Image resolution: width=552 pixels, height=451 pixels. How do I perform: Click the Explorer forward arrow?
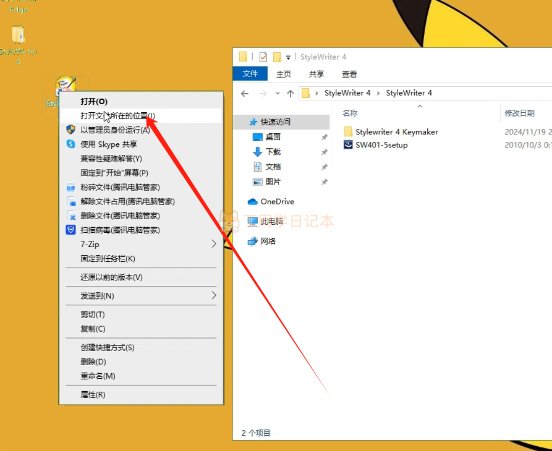[263, 93]
